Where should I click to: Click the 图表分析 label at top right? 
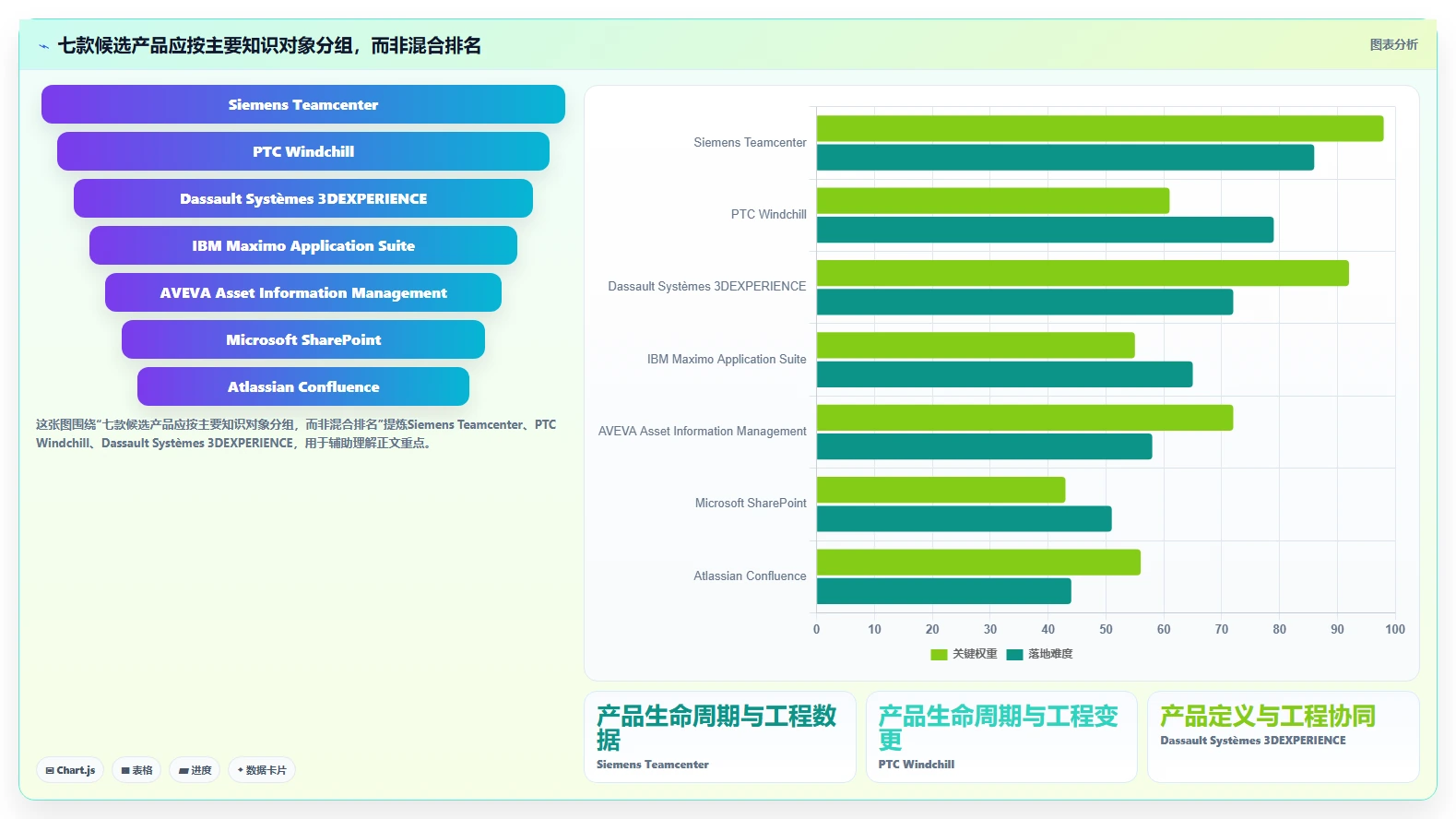[1393, 44]
